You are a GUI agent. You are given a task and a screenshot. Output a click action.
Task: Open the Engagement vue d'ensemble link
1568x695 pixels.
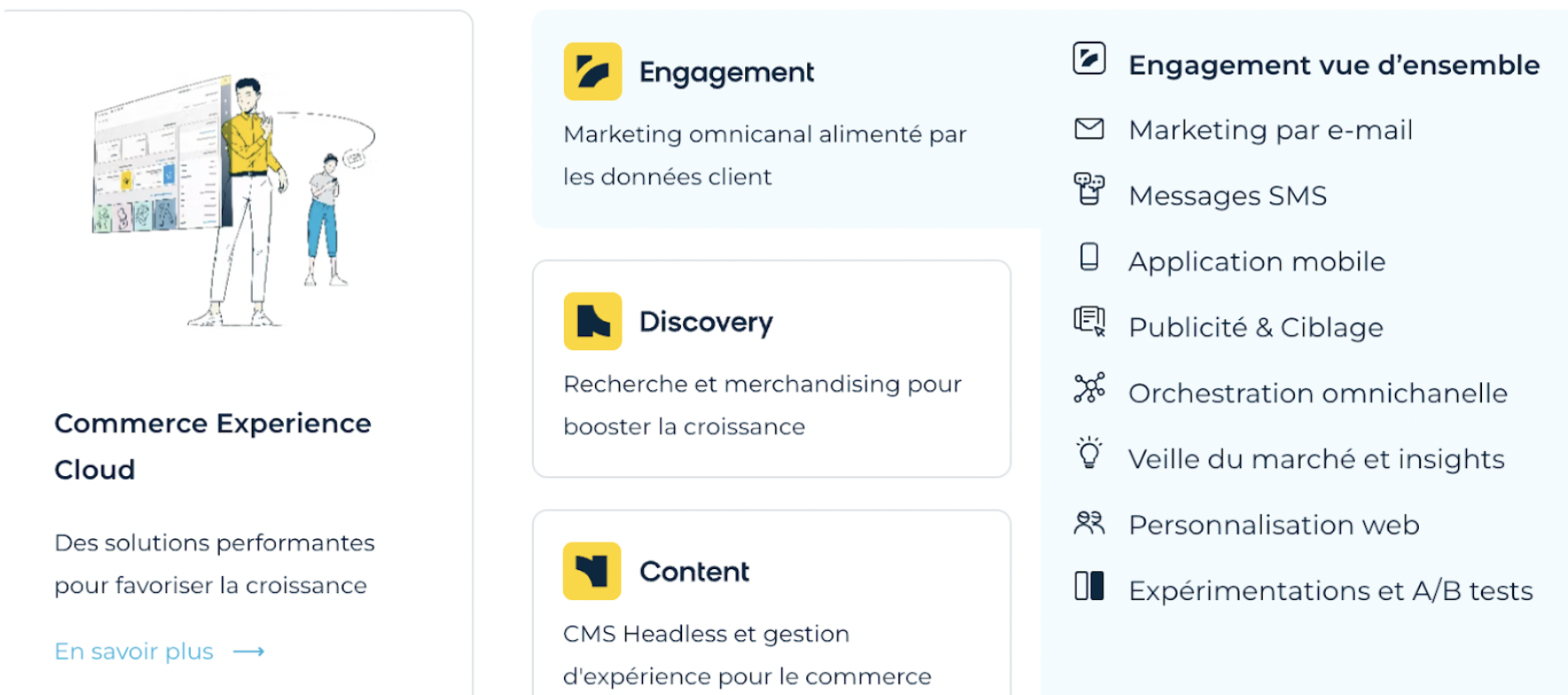point(1333,65)
